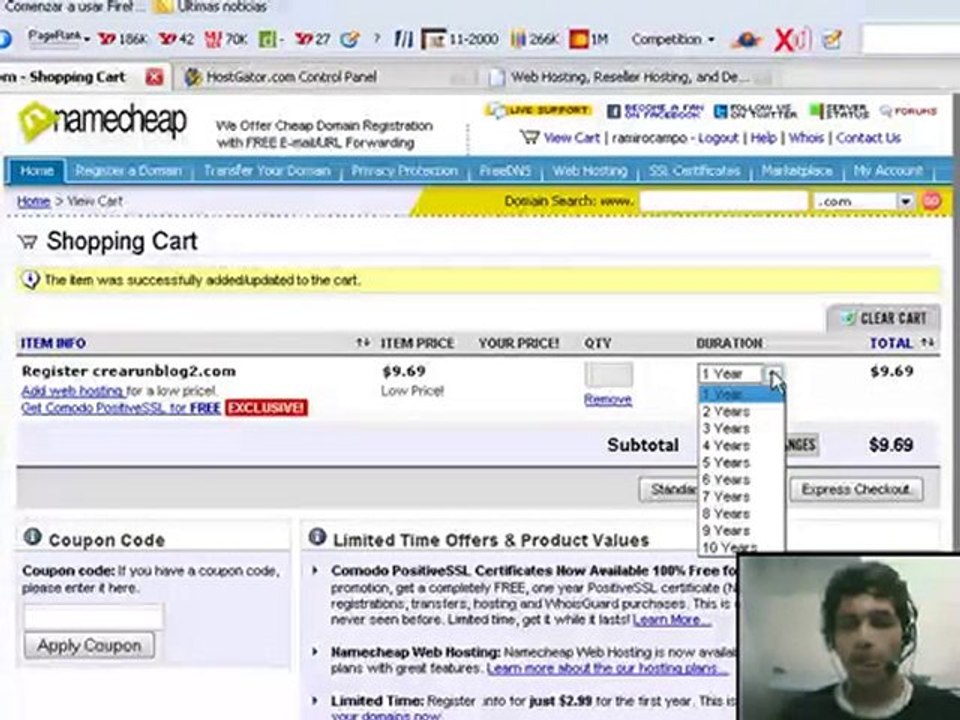Select 6 Years duration option
This screenshot has height=720, width=960.
coord(741,480)
